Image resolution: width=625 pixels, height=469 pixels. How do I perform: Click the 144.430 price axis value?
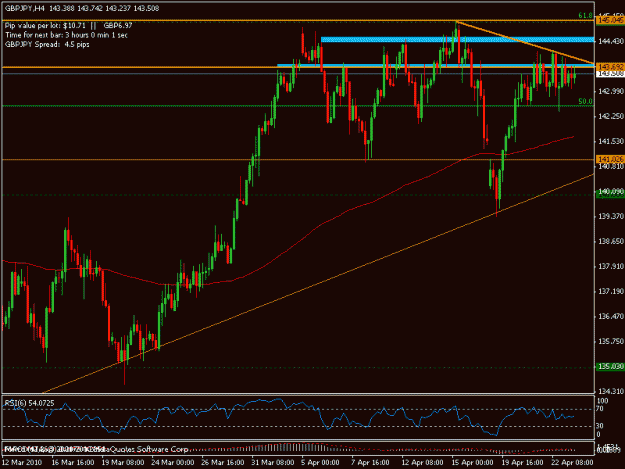pyautogui.click(x=610, y=41)
